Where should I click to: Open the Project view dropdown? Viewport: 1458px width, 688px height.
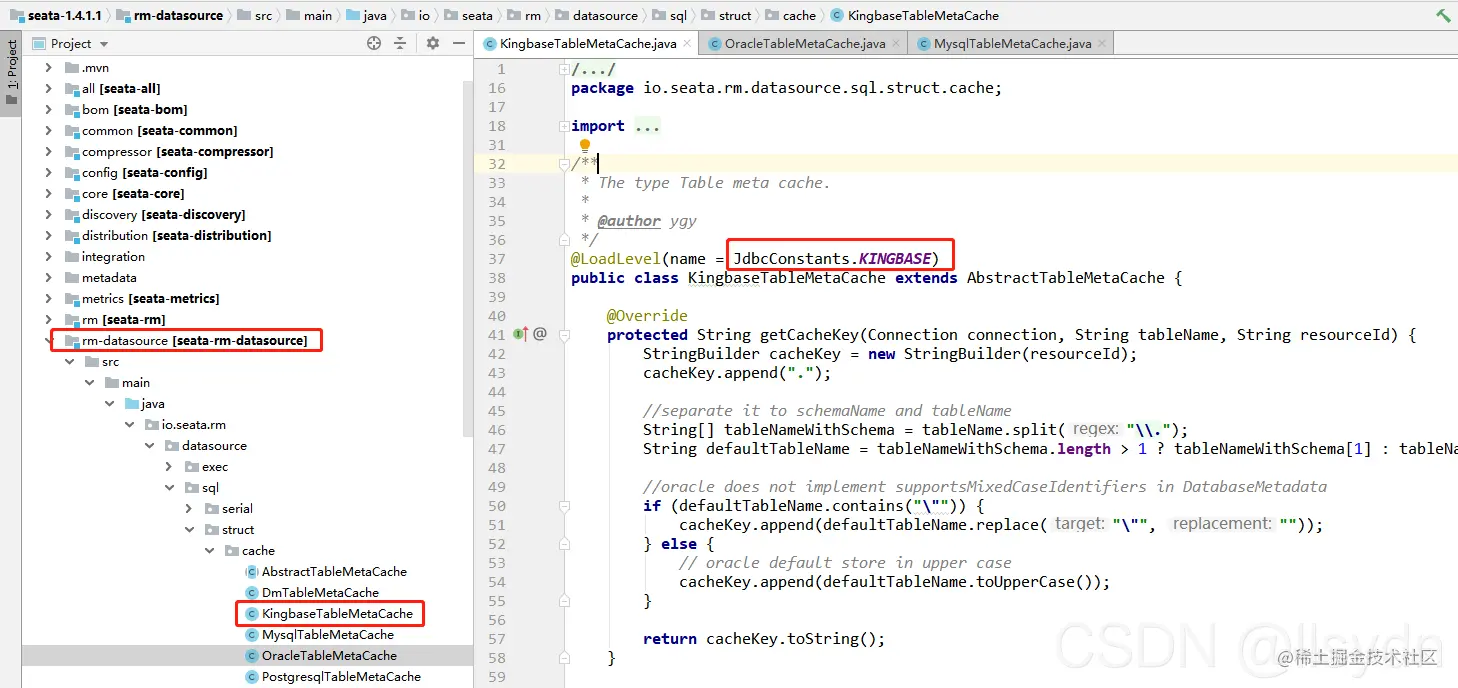pyautogui.click(x=104, y=44)
